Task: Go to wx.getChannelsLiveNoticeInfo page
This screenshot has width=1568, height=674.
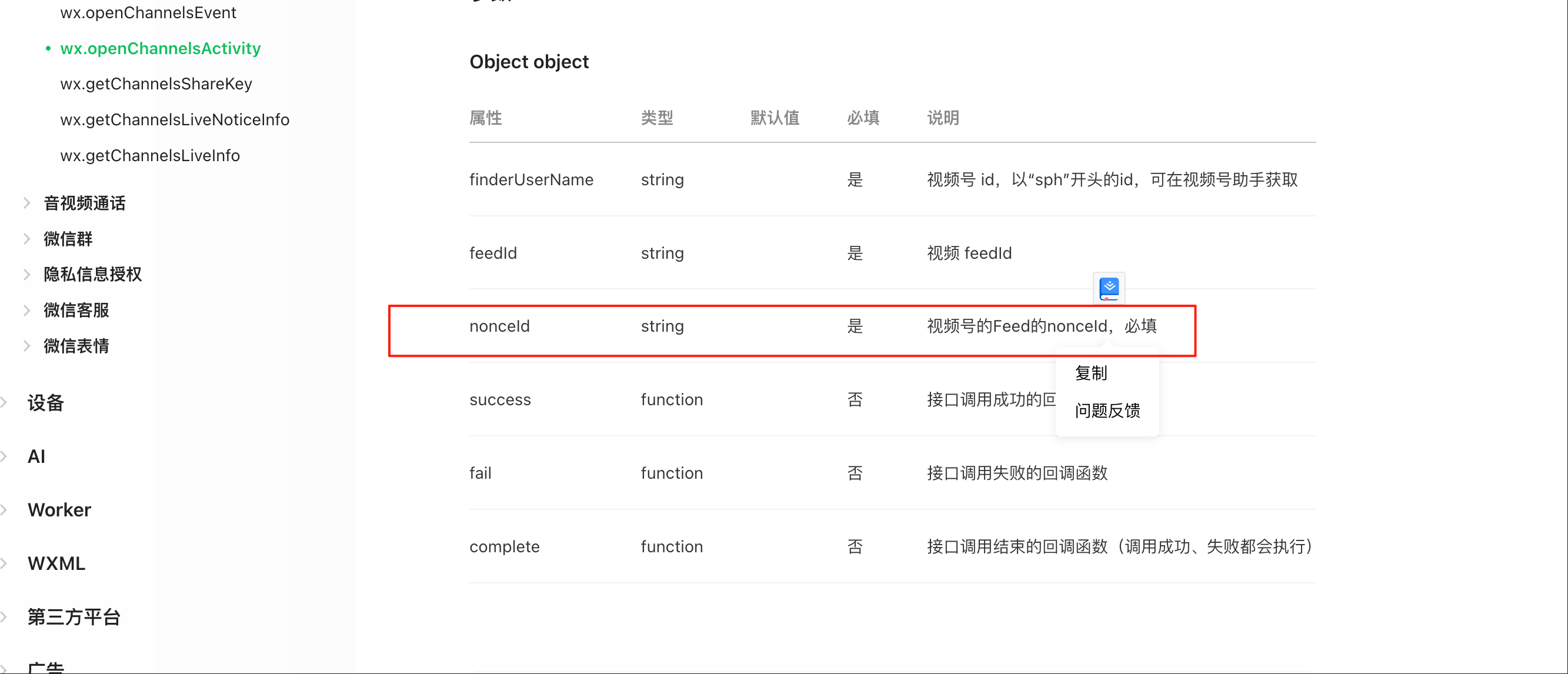Action: (x=174, y=119)
